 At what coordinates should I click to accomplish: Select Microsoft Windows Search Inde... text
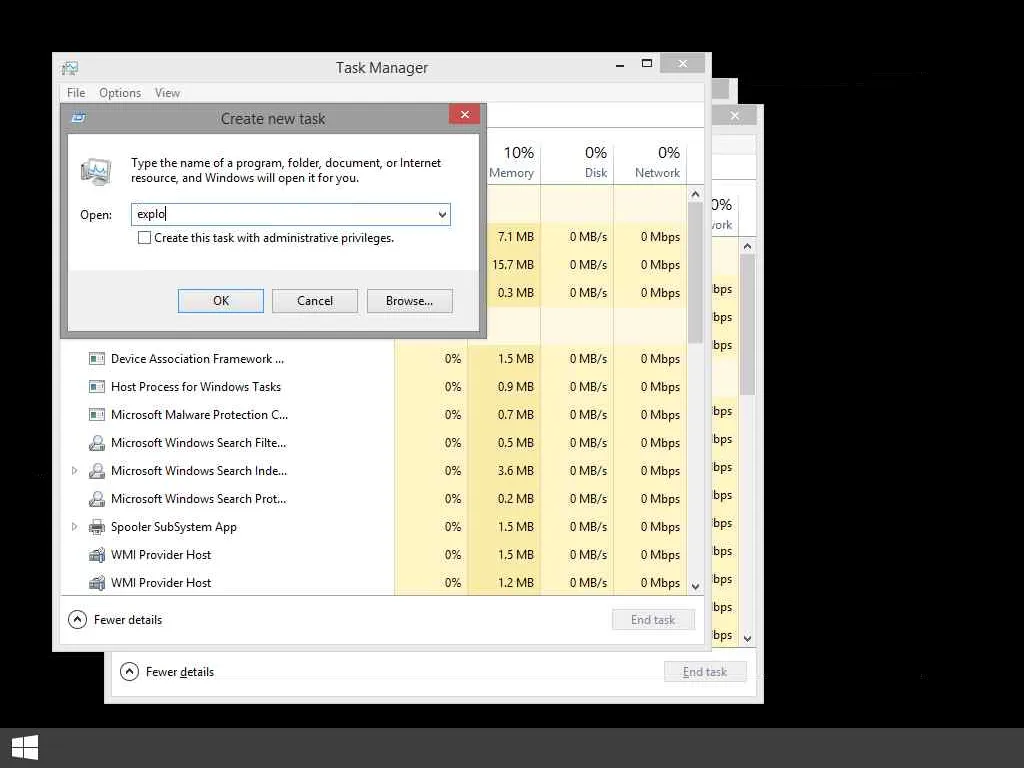tap(199, 471)
